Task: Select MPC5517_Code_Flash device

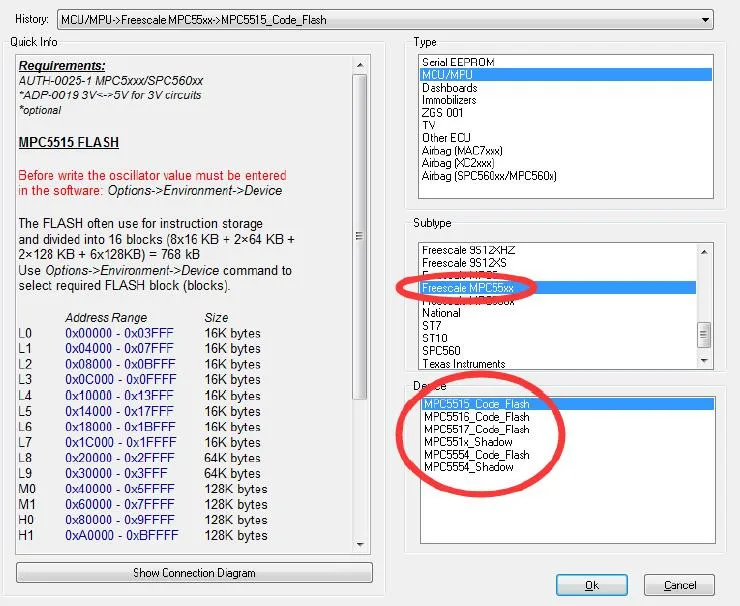Action: (x=477, y=429)
